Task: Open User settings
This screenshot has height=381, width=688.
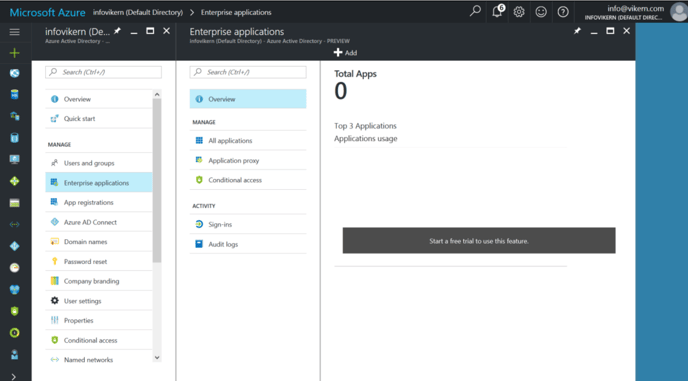Action: tap(99, 301)
